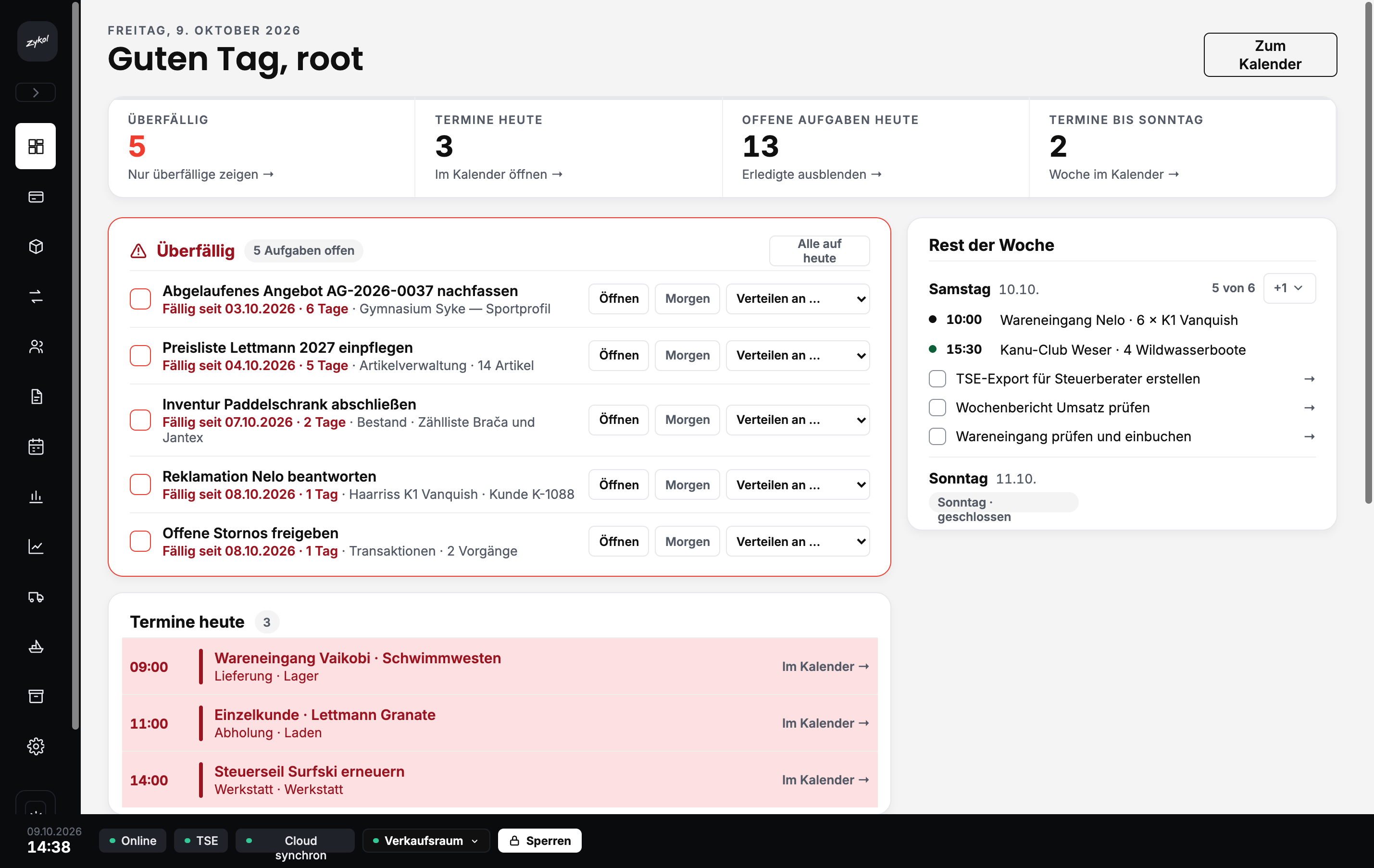This screenshot has width=1374, height=868.
Task: Click Woche im Kalender link
Action: point(1114,174)
